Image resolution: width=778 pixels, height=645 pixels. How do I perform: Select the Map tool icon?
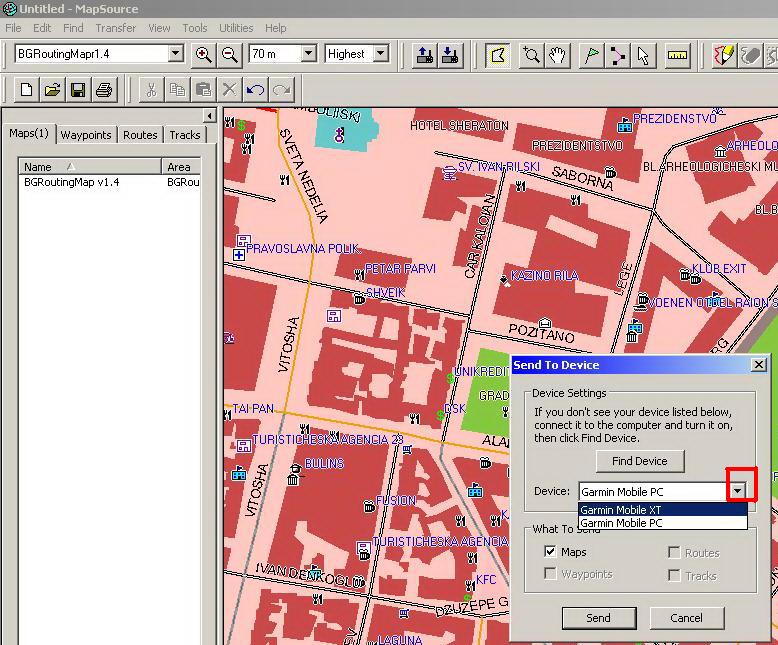pos(498,55)
